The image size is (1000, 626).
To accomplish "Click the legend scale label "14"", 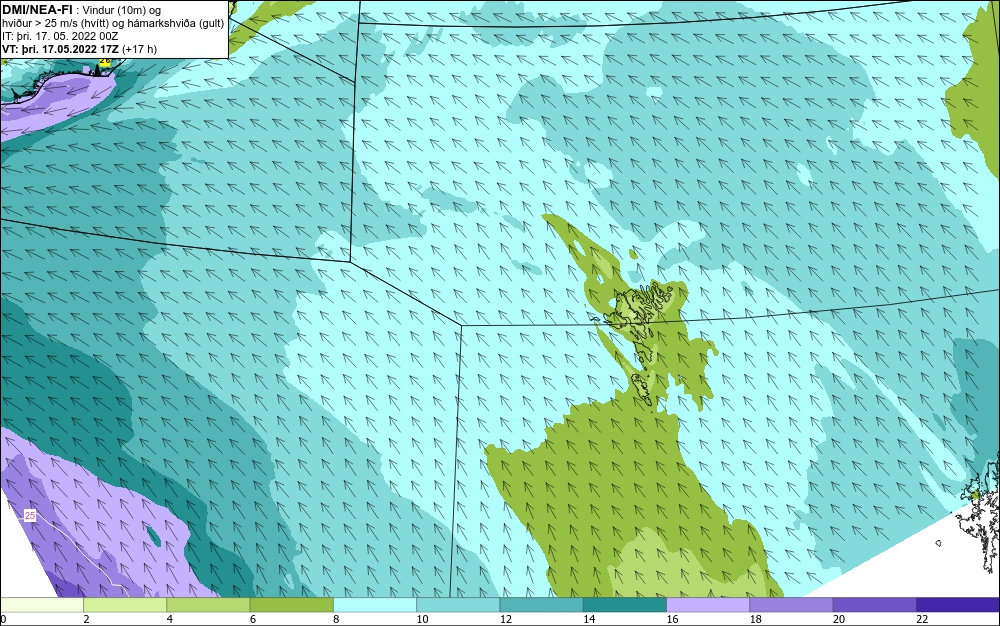I will tap(589, 619).
